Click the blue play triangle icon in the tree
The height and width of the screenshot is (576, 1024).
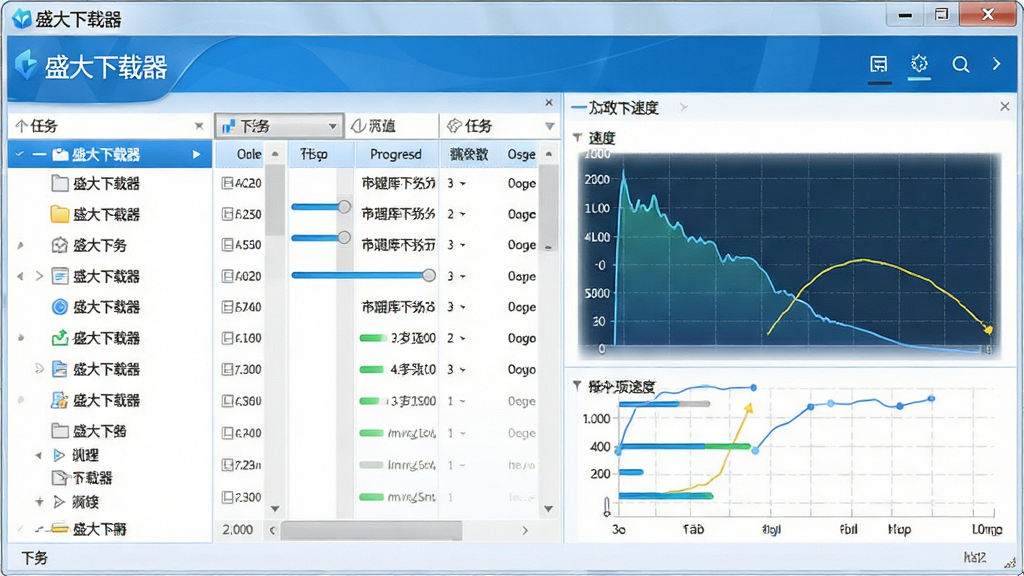59,455
